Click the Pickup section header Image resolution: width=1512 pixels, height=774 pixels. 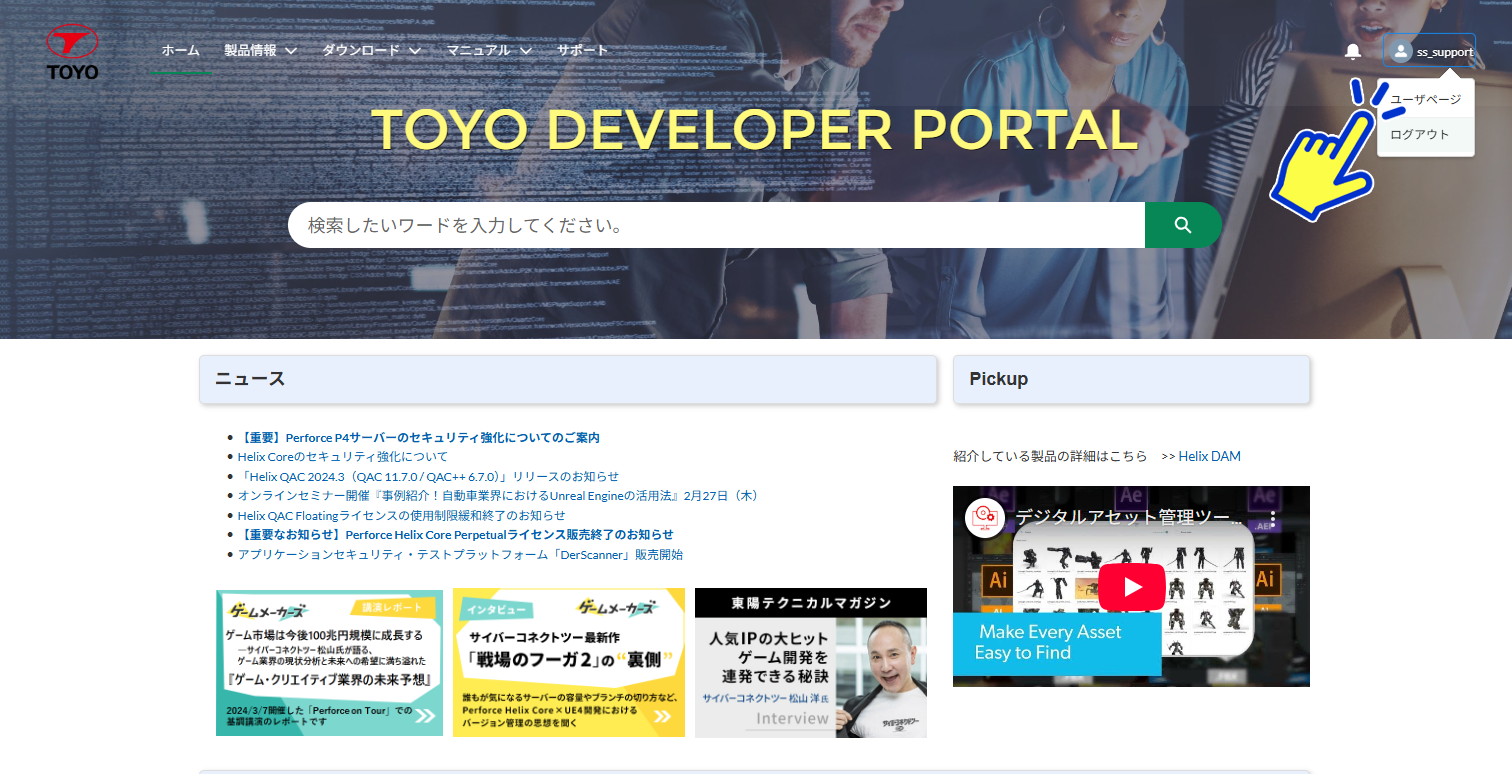(1131, 380)
